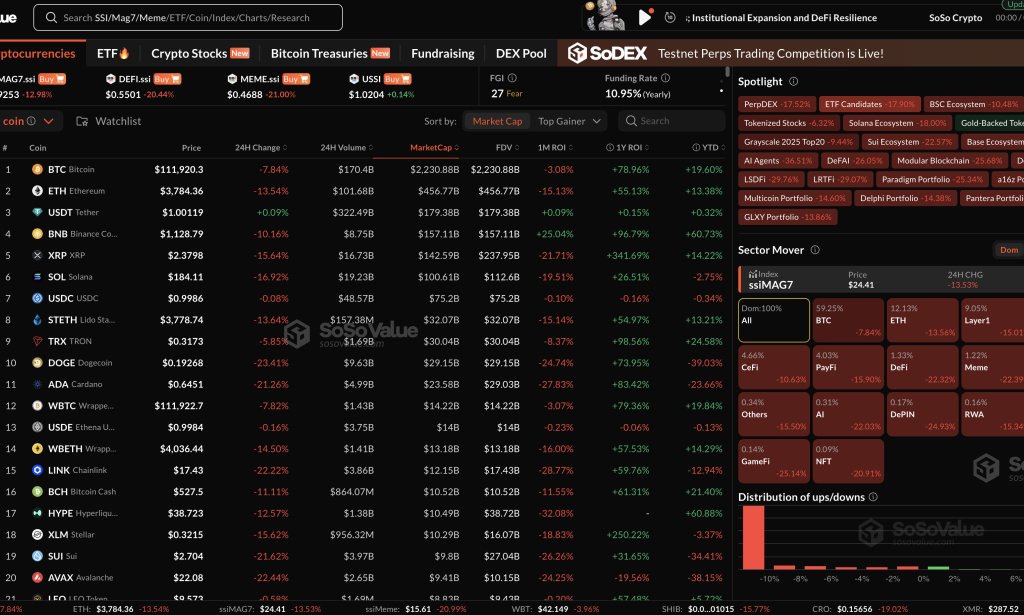Click the TRON icon in TRX row
1024x615 pixels.
(37, 341)
